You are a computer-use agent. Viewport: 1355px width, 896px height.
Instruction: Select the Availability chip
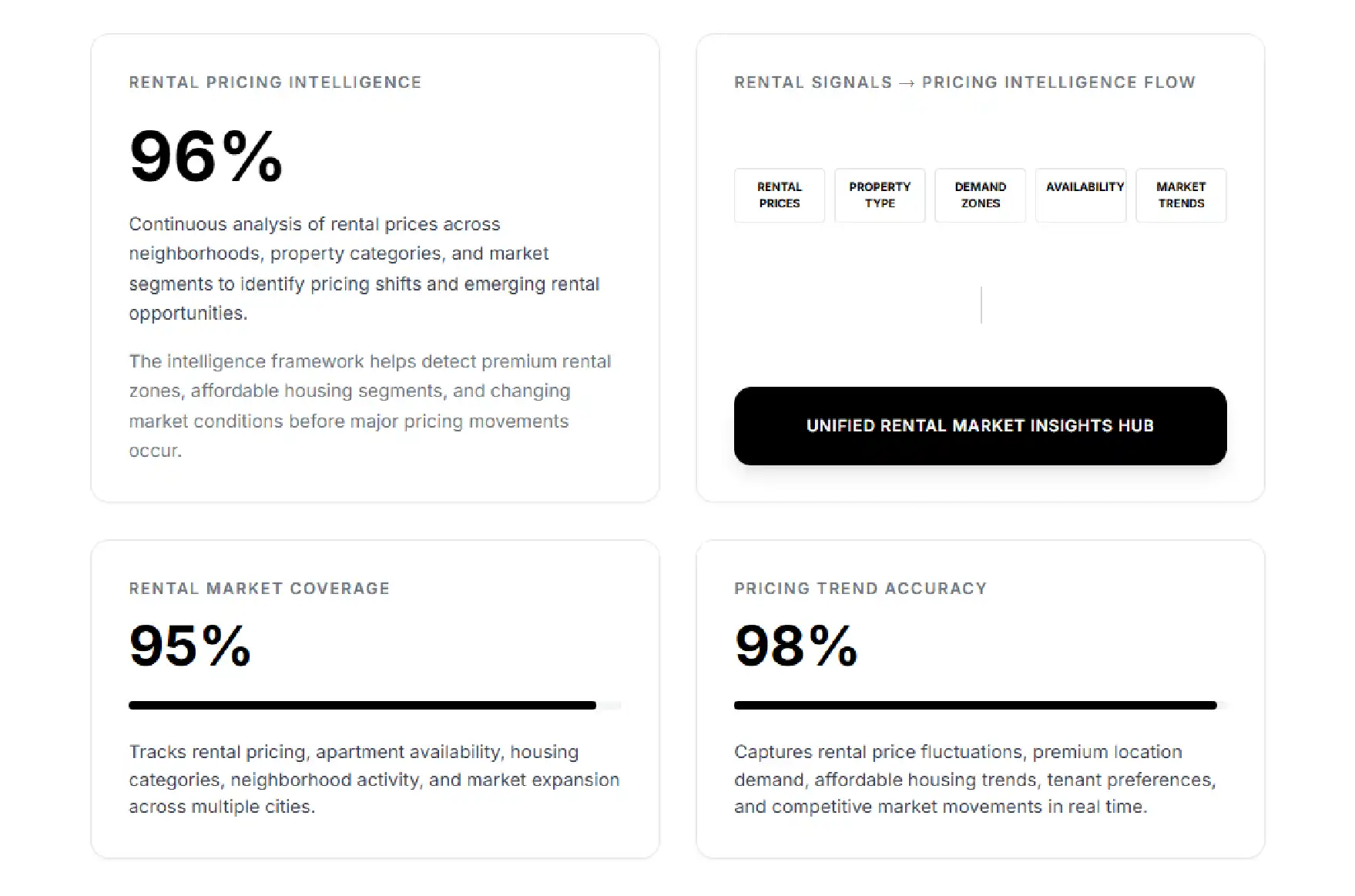[1081, 195]
